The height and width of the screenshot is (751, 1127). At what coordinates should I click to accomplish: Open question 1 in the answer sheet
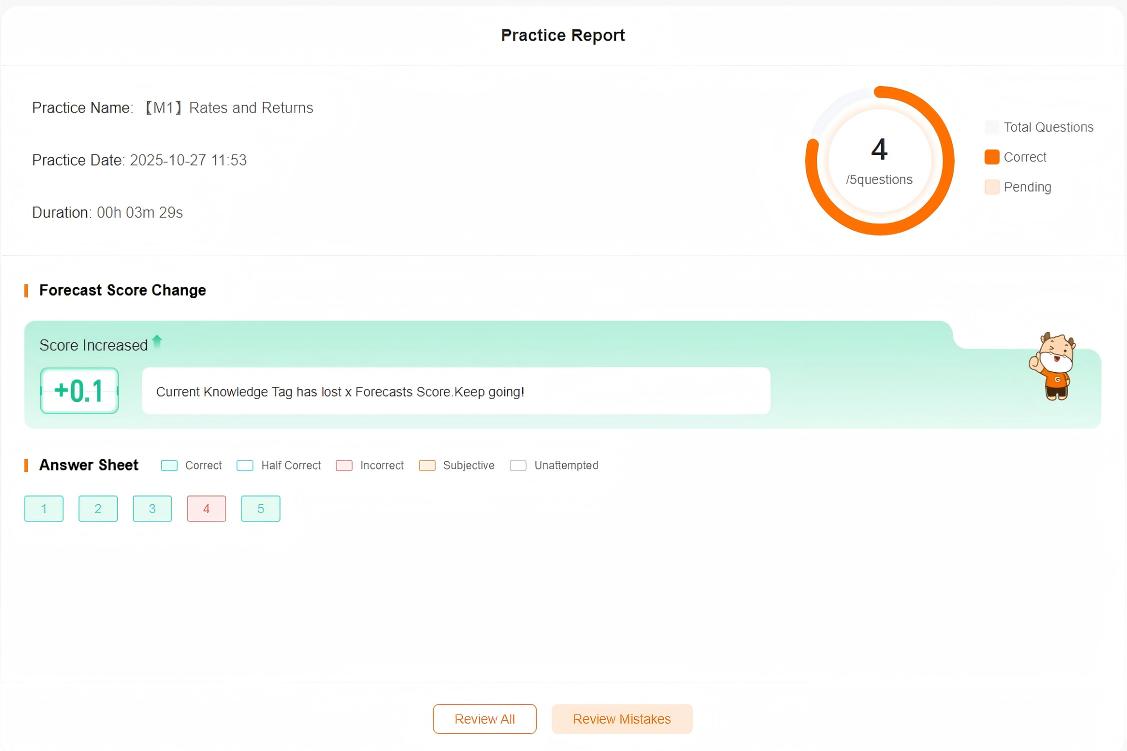(44, 509)
